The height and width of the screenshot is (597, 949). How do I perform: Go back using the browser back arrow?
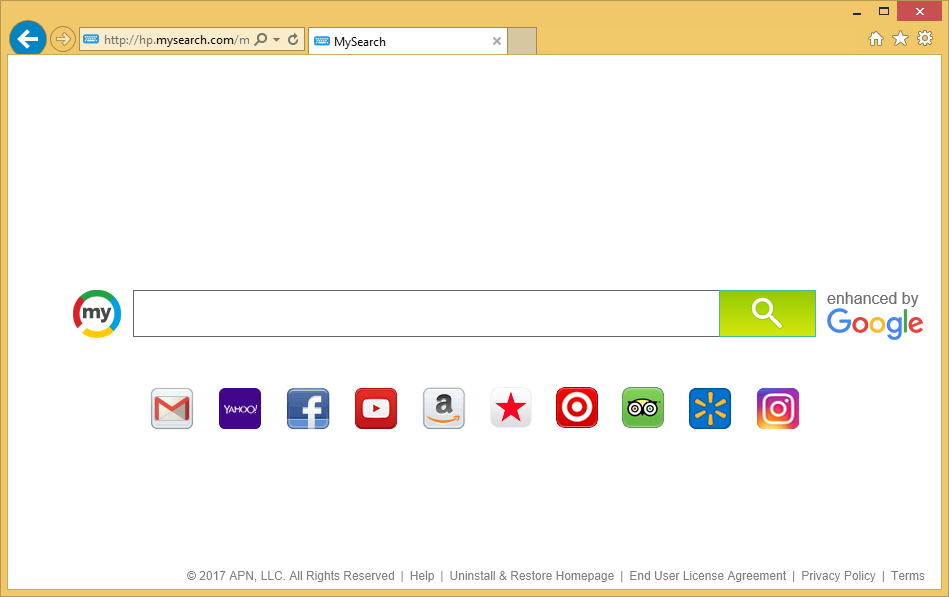[28, 39]
